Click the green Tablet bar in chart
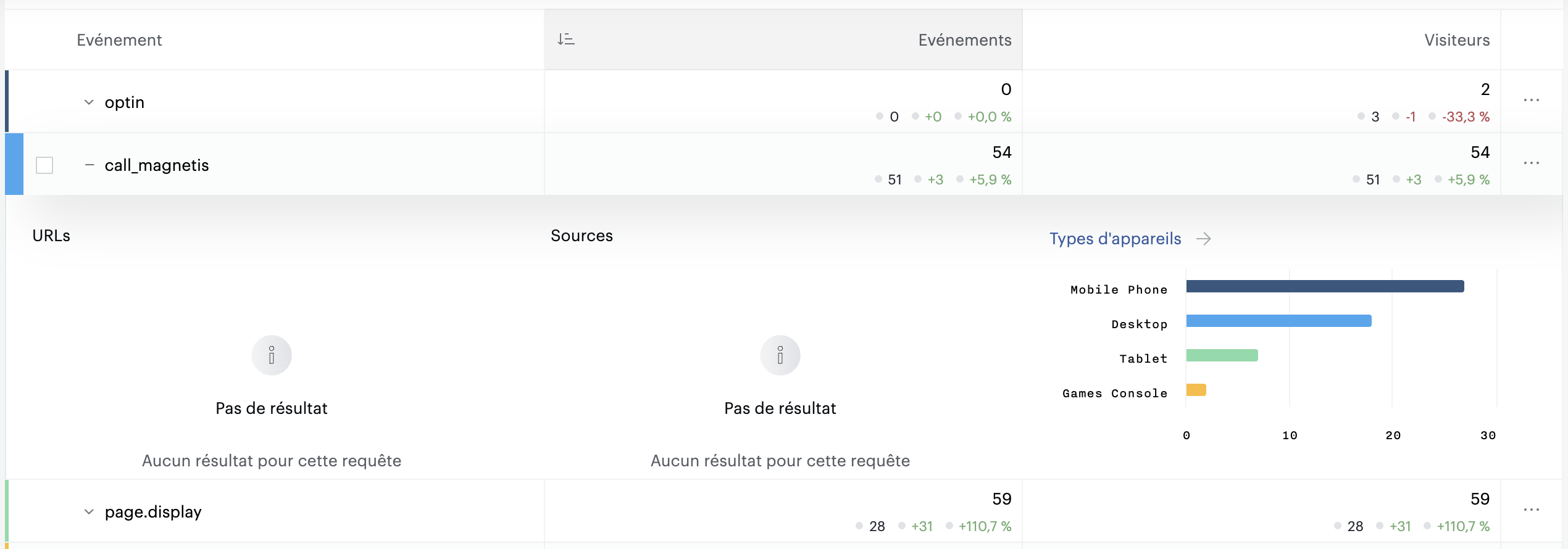This screenshot has width=1568, height=549. point(1222,355)
